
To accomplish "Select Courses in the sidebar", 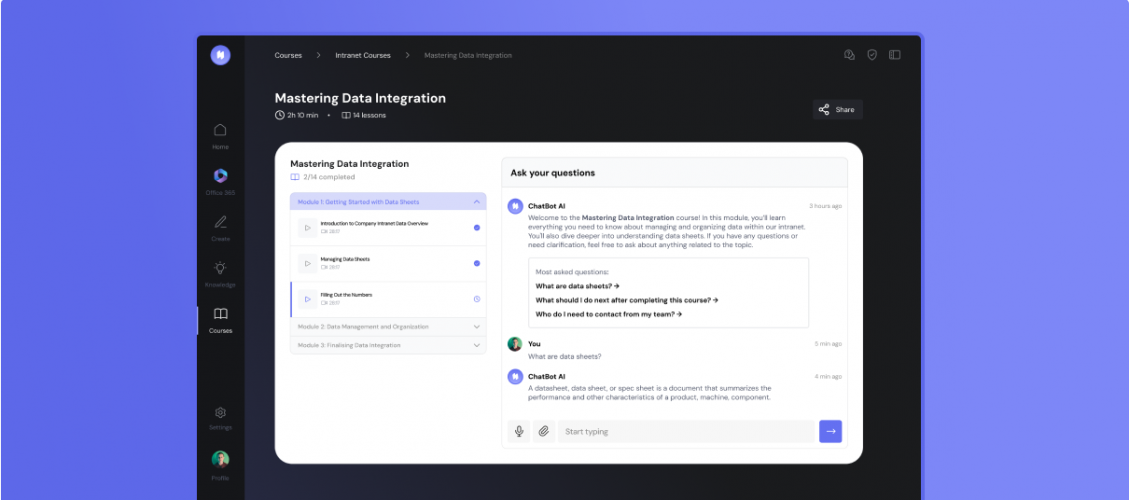I will coord(220,320).
